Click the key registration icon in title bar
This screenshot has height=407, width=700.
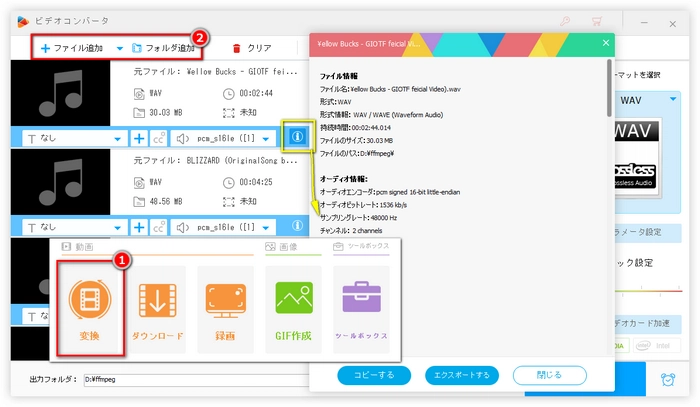565,21
